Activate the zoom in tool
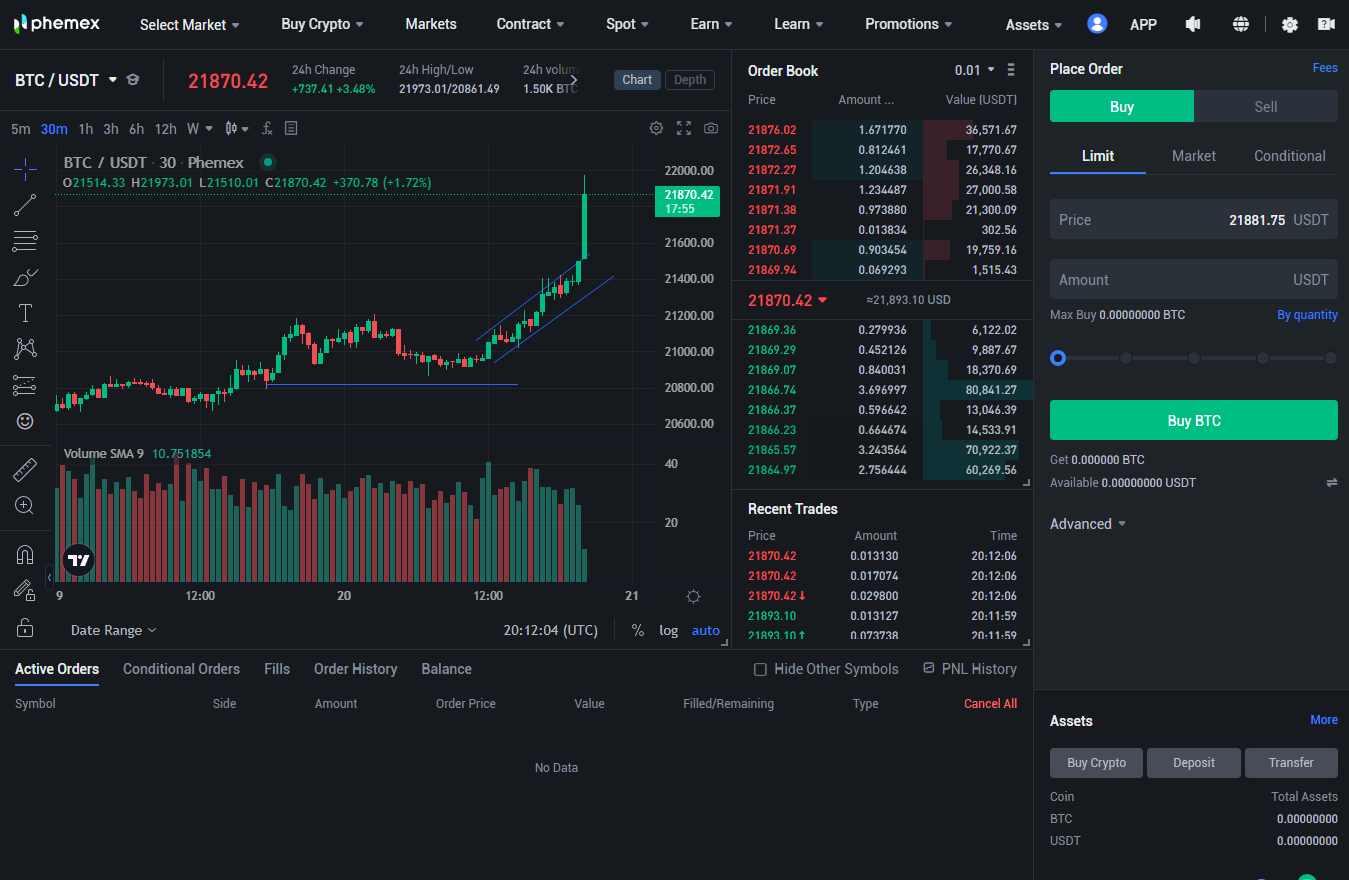The width and height of the screenshot is (1349, 880). point(25,505)
